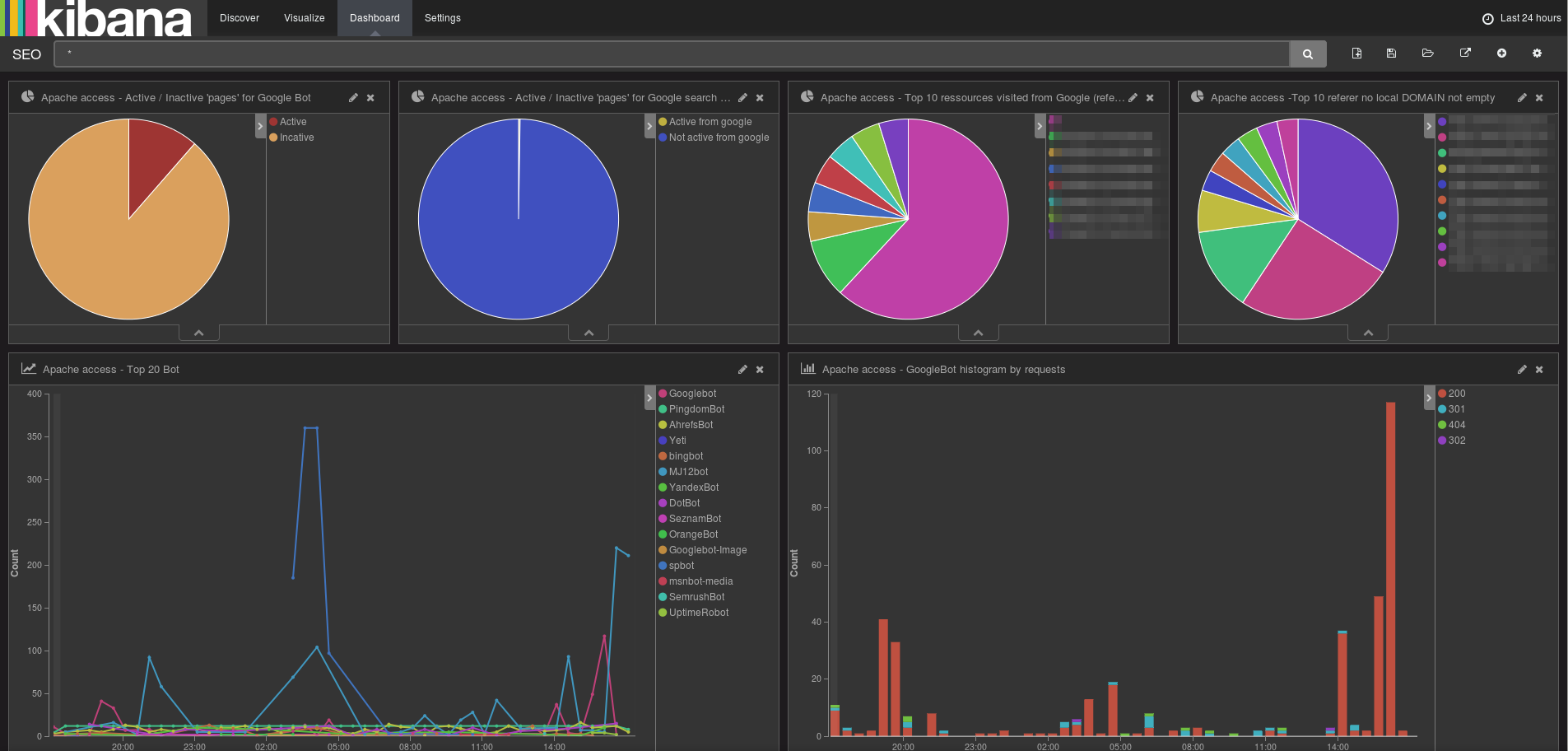Screen dimensions: 1568x751
Task: Filter histogram by status 404 legend
Action: pos(1452,425)
